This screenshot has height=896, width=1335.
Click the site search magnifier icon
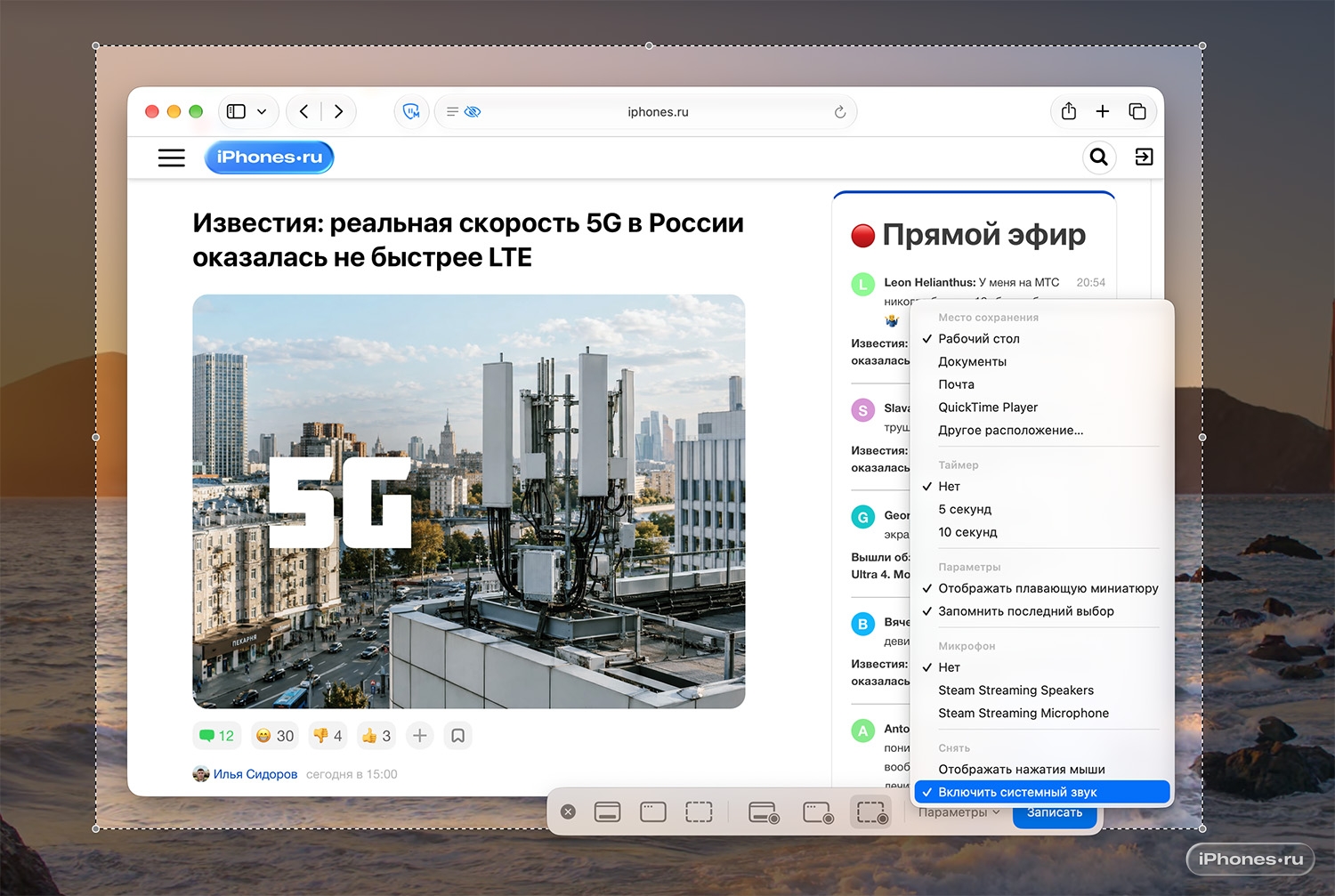coord(1099,157)
